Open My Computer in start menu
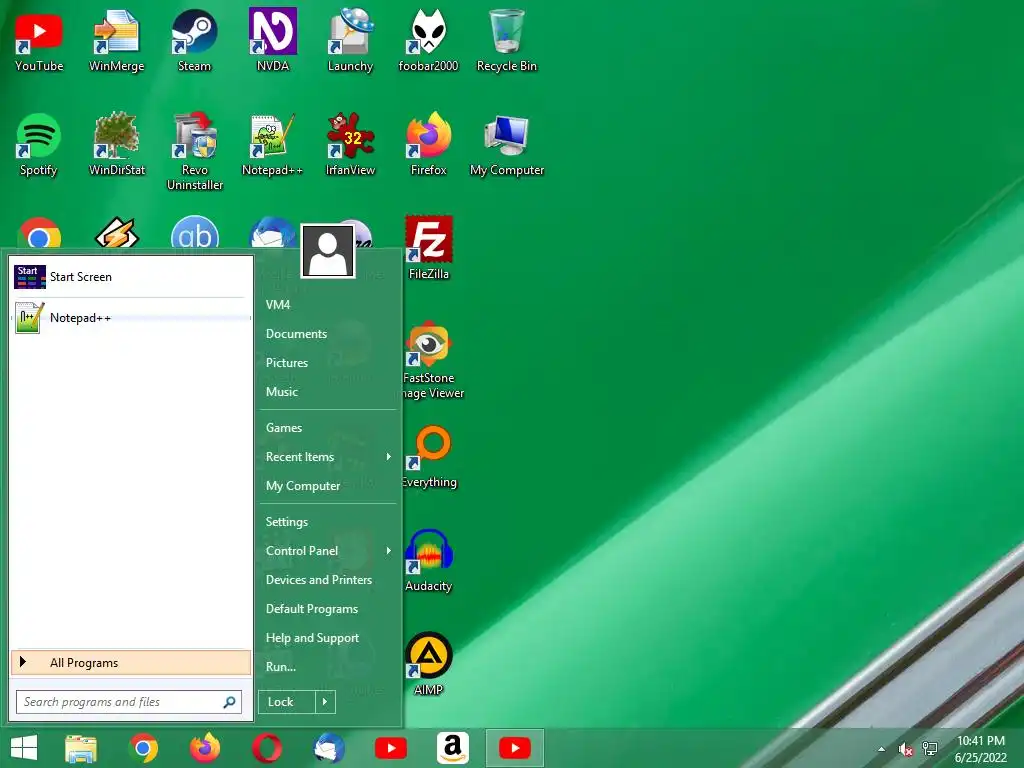1024x768 pixels. [x=302, y=486]
